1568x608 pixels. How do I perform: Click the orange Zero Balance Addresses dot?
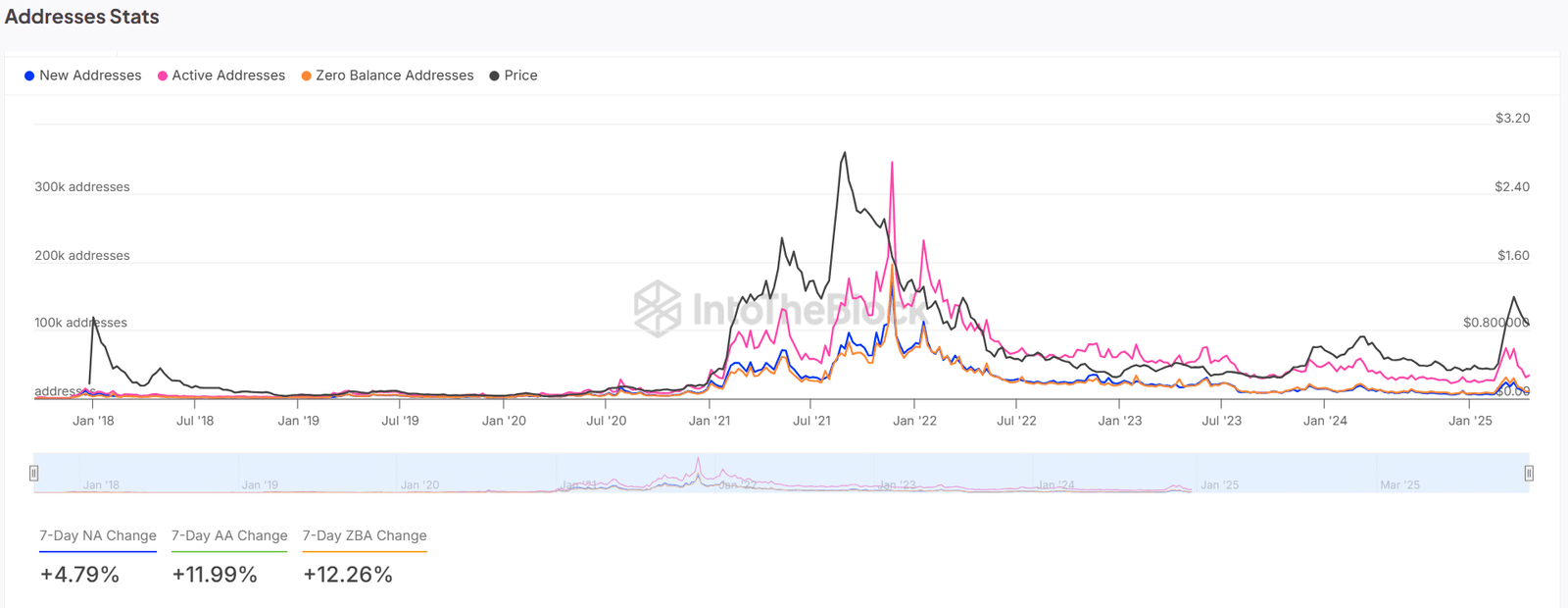(x=307, y=76)
